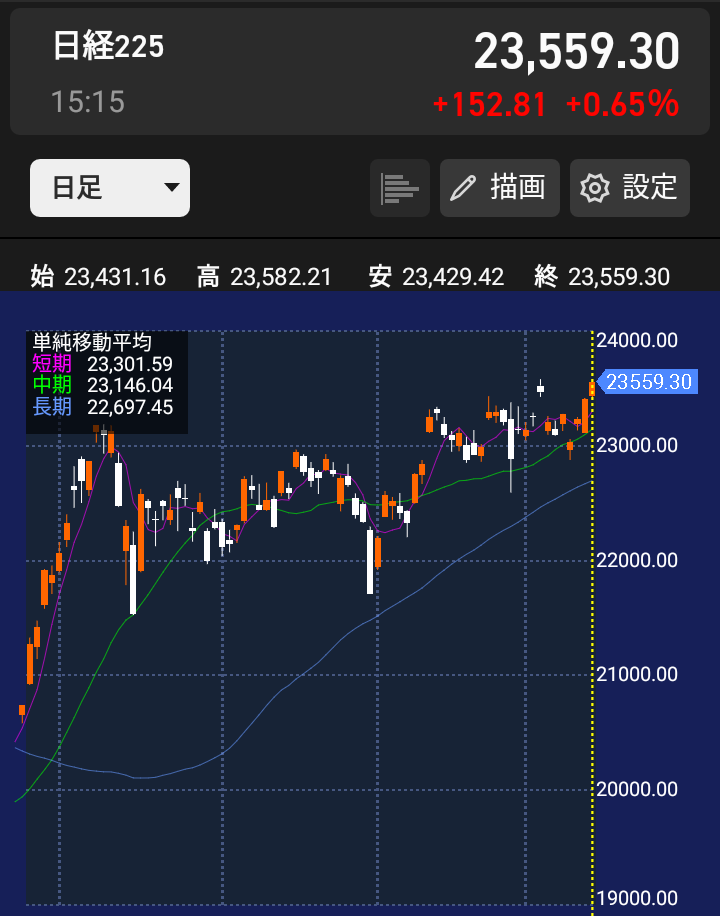
Task: Click the 安 23,429.42 low value
Action: click(x=436, y=276)
